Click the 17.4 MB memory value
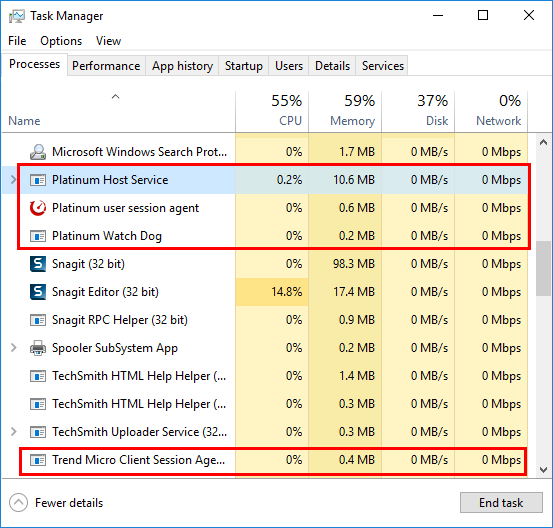The height and width of the screenshot is (528, 553). 354,292
